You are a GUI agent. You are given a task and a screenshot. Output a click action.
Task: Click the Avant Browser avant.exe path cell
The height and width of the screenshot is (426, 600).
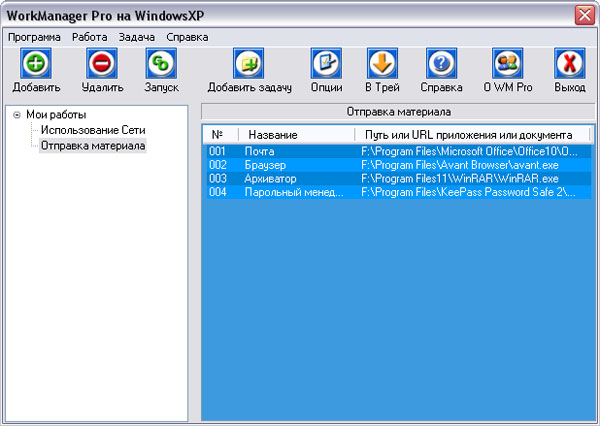click(460, 165)
